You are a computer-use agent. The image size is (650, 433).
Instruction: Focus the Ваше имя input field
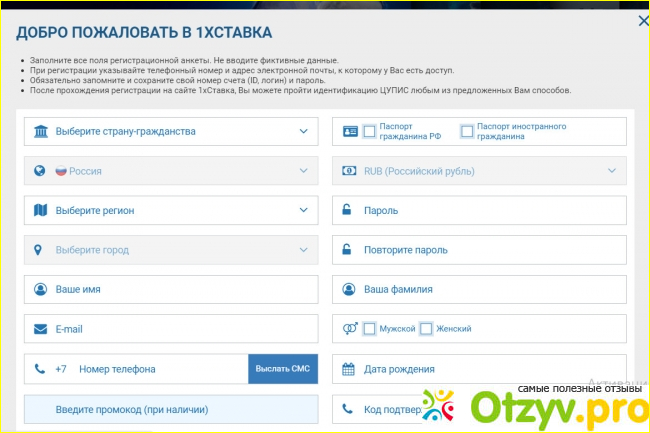[x=180, y=289]
